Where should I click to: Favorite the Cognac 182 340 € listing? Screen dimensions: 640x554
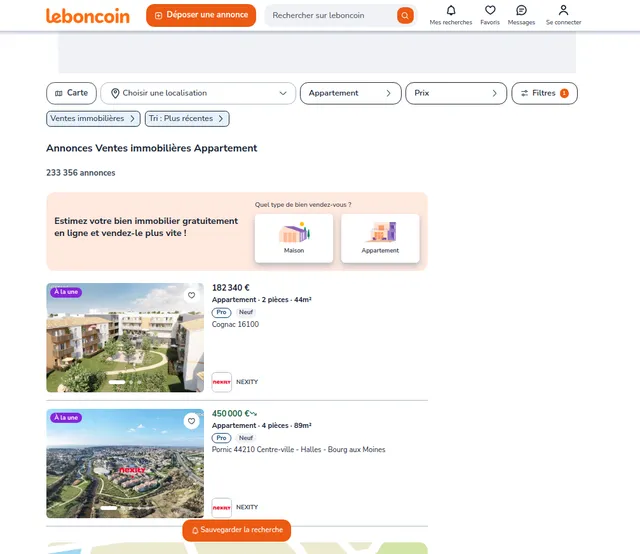pyautogui.click(x=191, y=295)
